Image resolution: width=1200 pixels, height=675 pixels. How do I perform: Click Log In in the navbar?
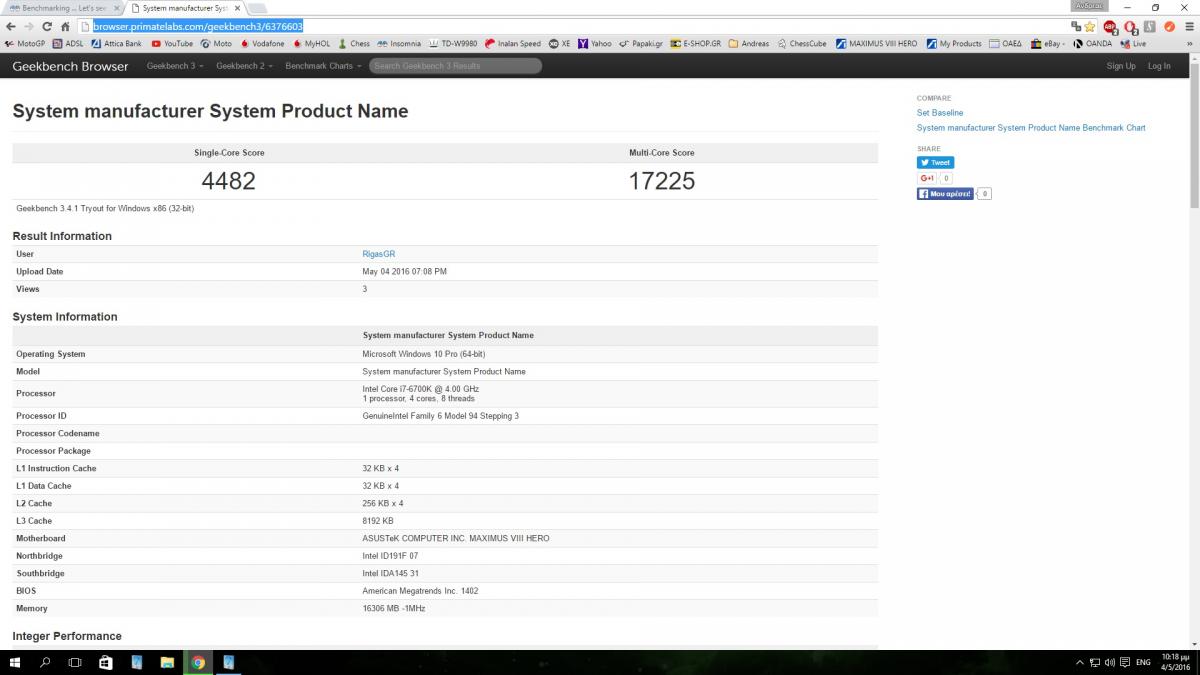pos(1159,66)
